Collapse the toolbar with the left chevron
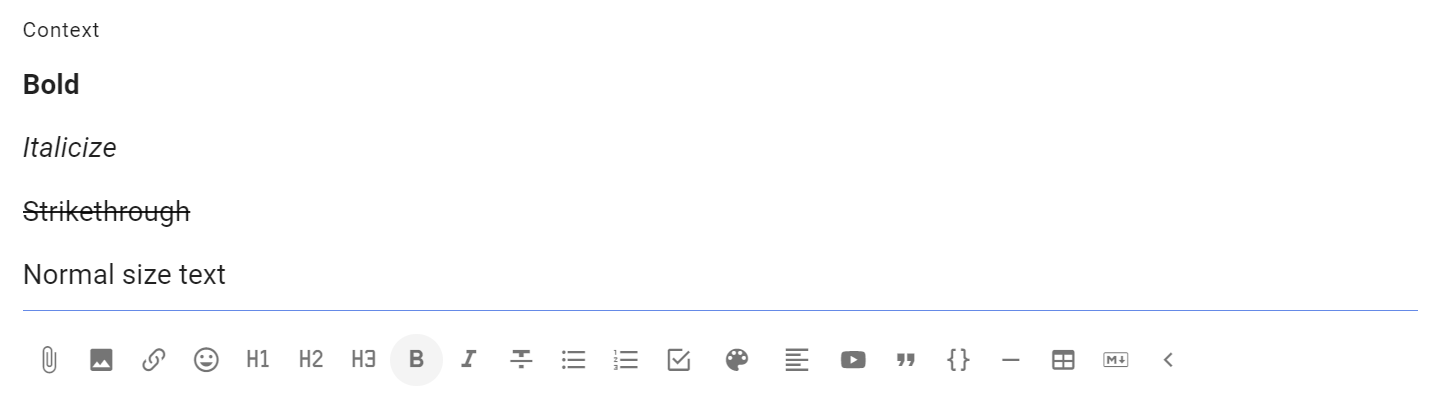 pyautogui.click(x=1168, y=360)
